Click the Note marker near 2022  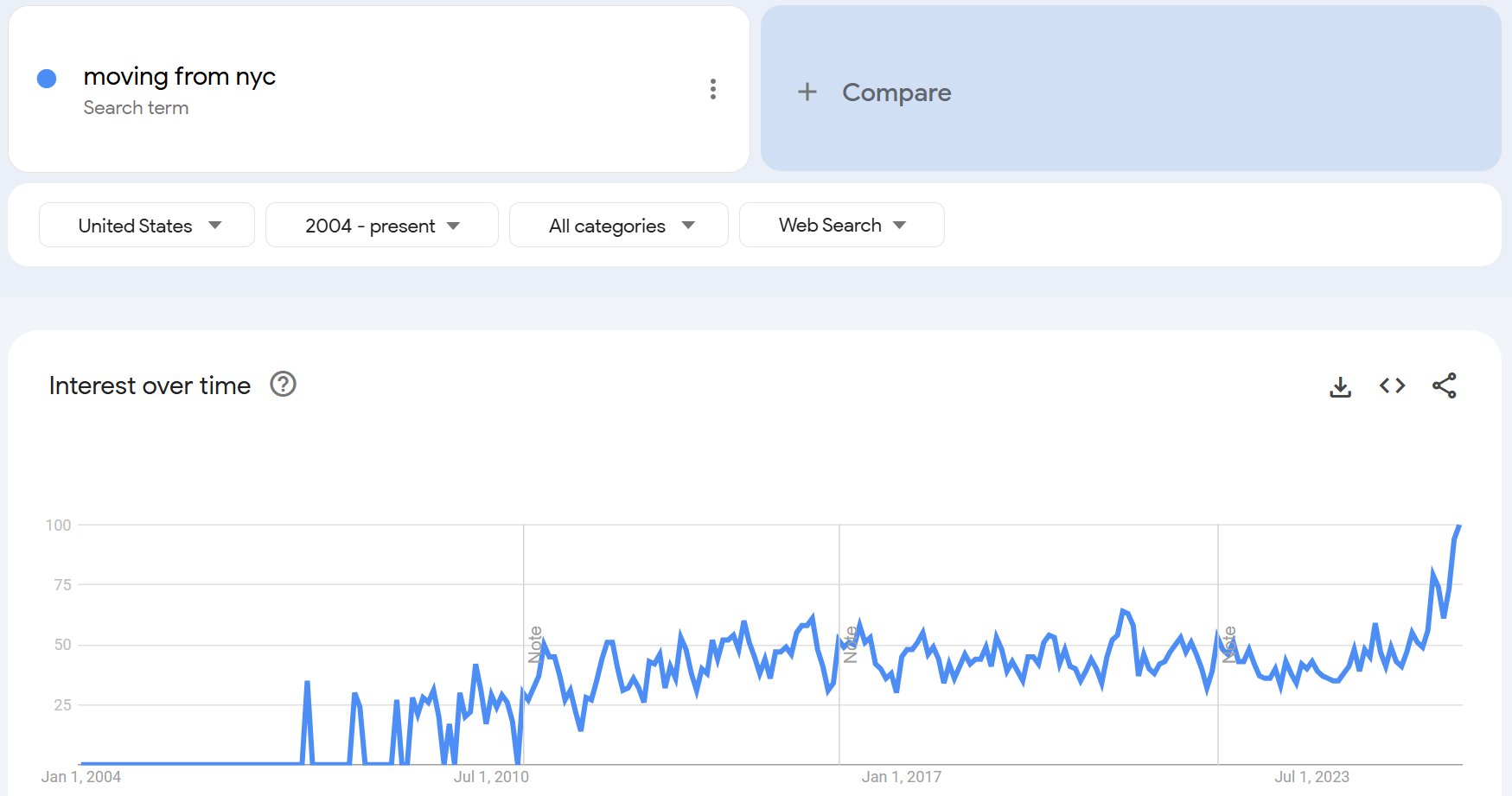click(1229, 645)
